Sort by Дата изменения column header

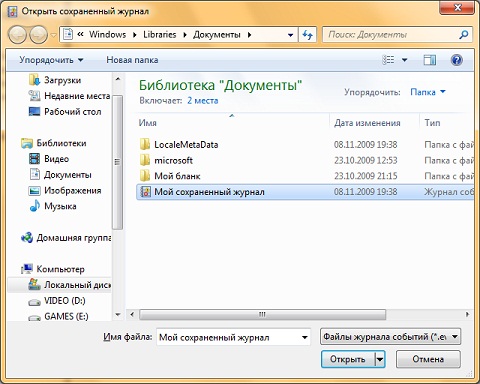[367, 123]
